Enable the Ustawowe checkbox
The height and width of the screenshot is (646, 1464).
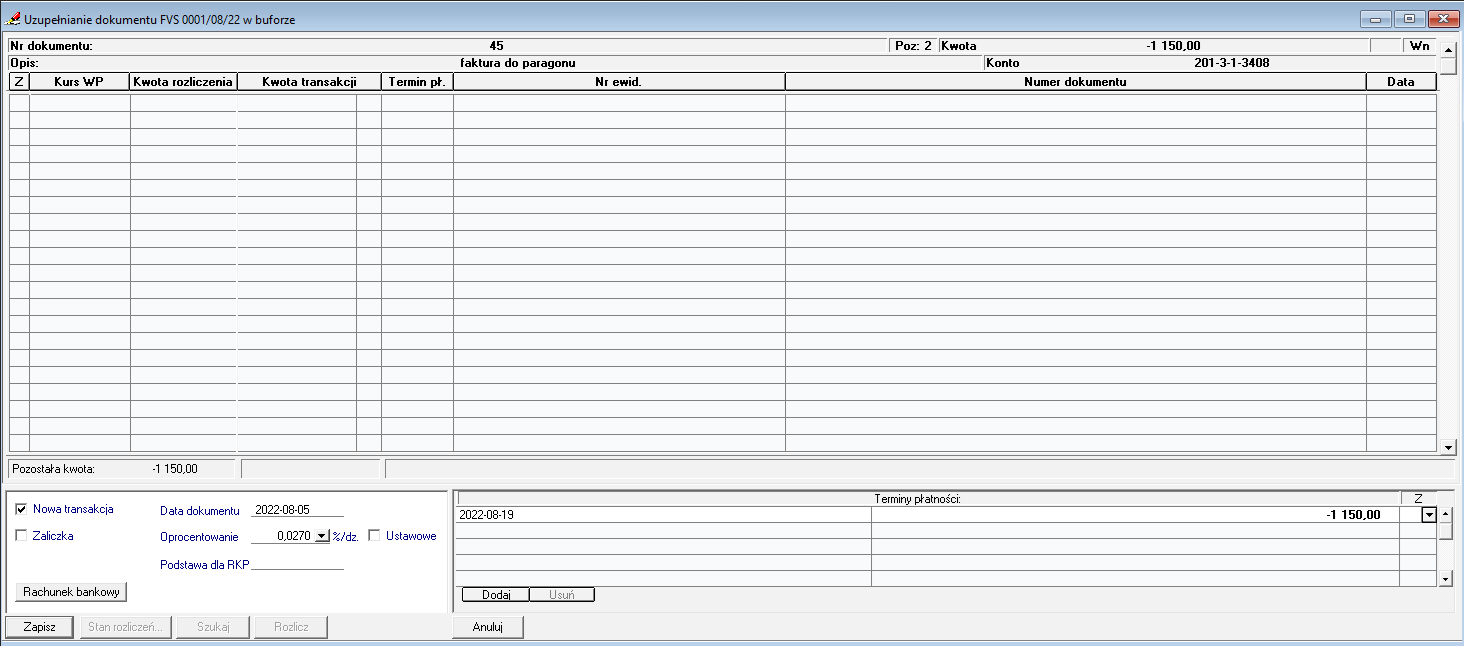pos(374,536)
